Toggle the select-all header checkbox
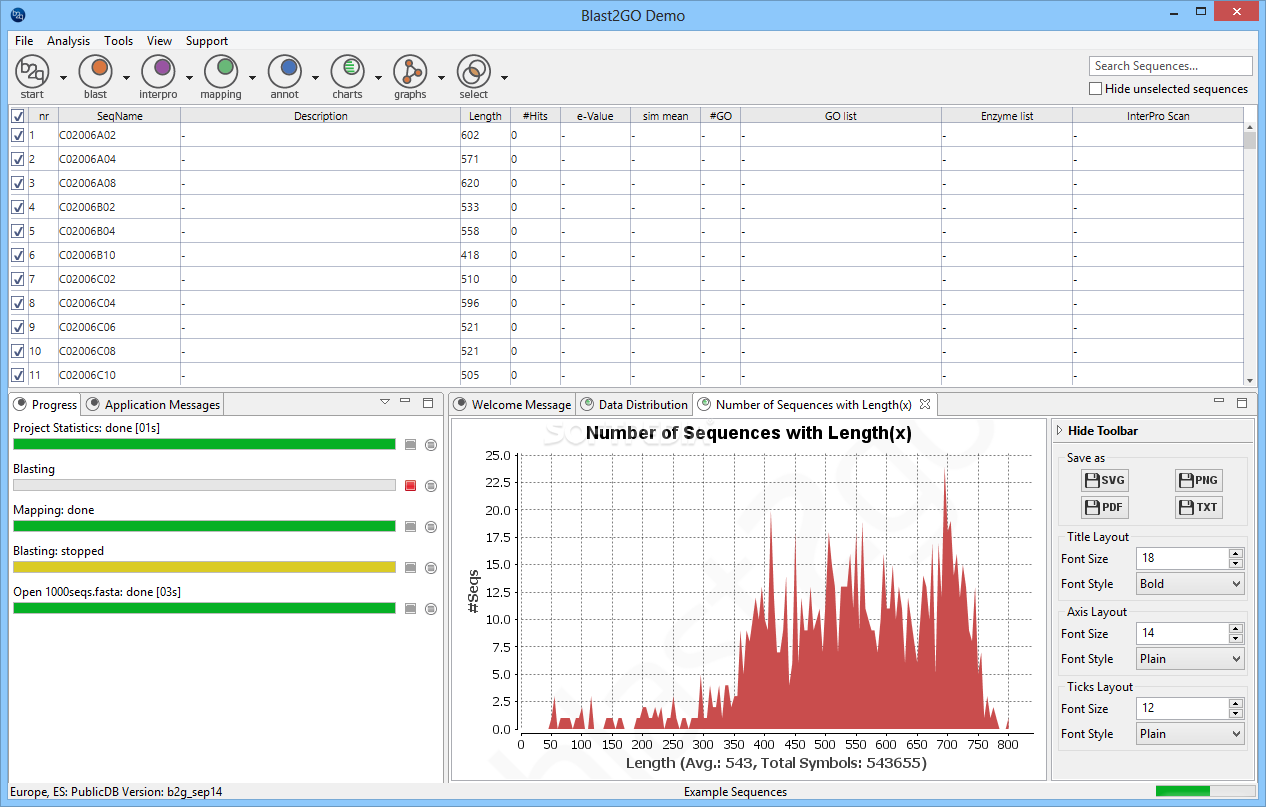Image resolution: width=1266 pixels, height=807 pixels. click(17, 116)
